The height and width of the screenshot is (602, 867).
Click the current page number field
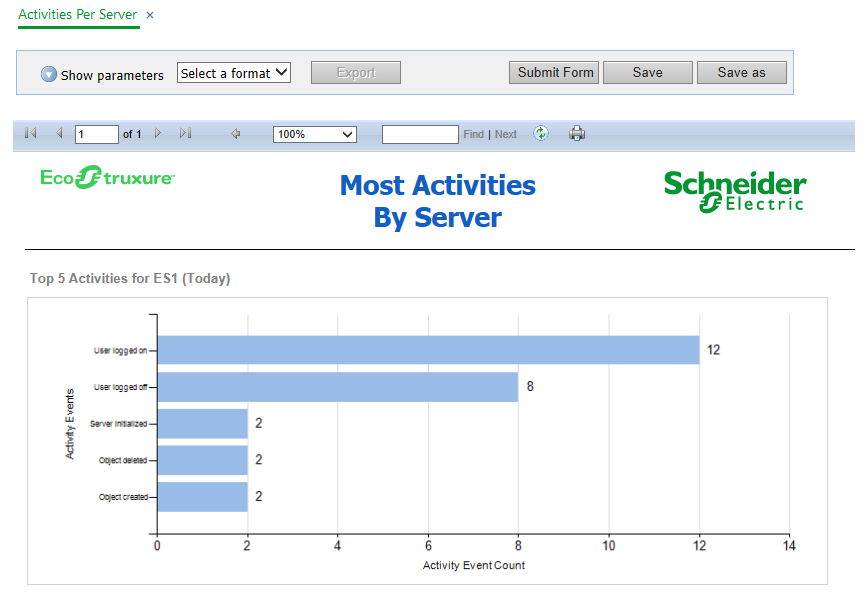click(x=97, y=134)
